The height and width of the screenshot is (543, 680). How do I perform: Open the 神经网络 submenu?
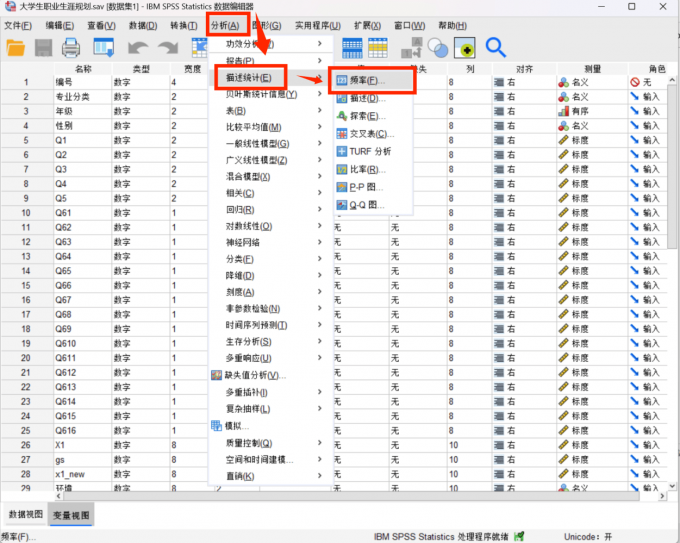(x=271, y=242)
